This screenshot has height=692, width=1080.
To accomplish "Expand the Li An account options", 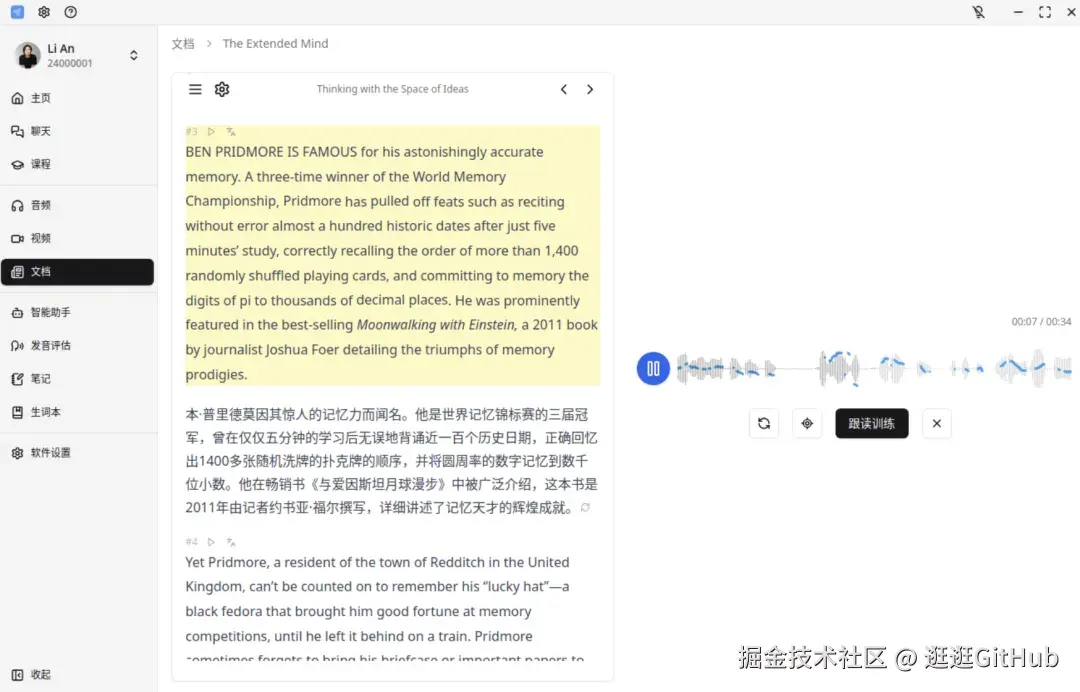I will 133,55.
